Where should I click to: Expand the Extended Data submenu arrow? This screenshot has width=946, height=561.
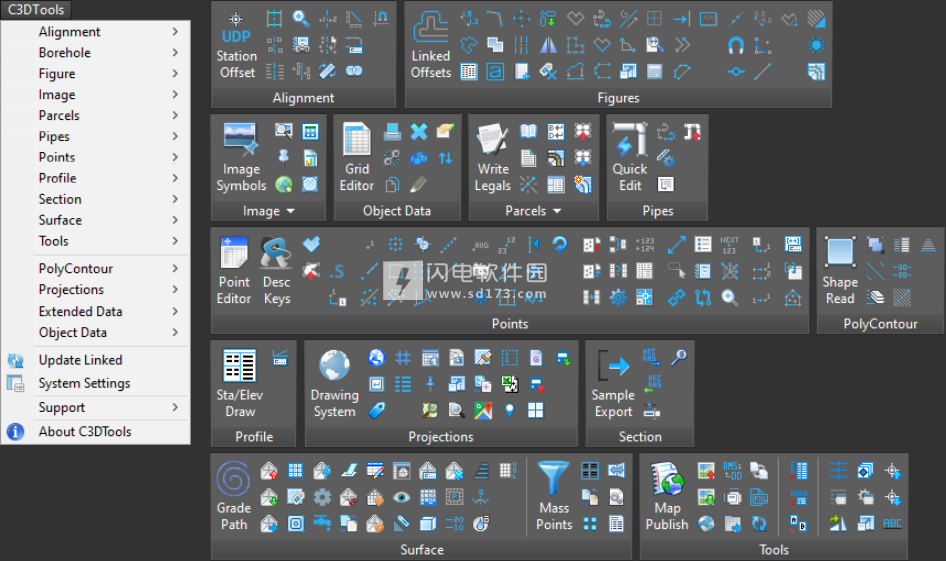pos(175,311)
